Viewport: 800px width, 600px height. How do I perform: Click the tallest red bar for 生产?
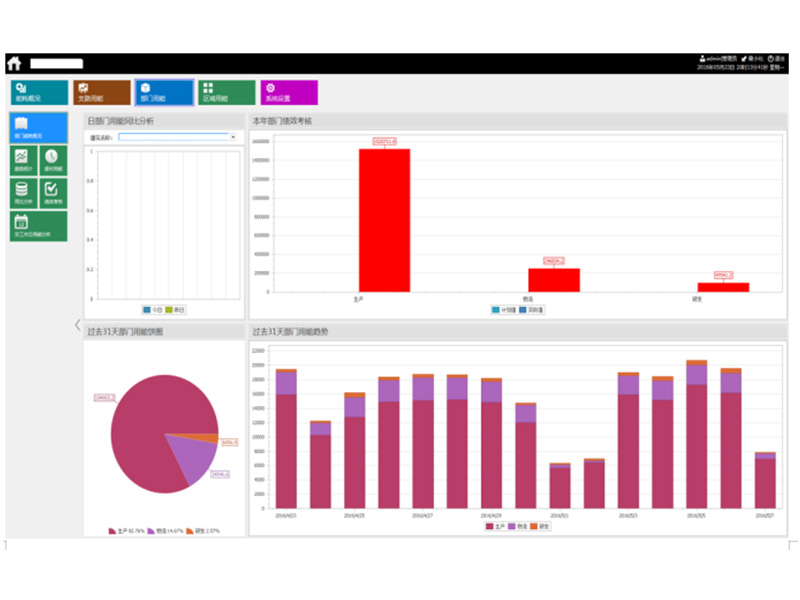pyautogui.click(x=384, y=220)
